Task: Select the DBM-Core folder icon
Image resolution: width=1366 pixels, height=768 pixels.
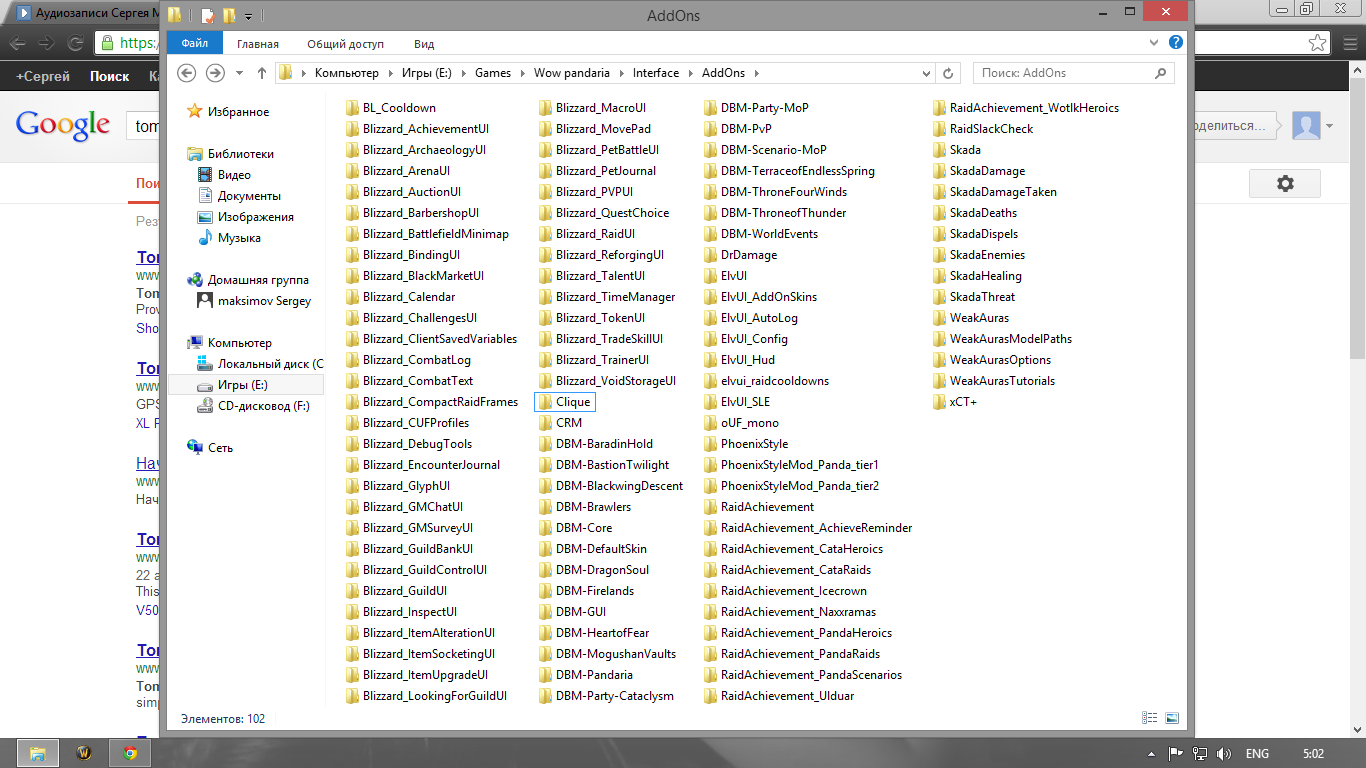Action: 545,528
